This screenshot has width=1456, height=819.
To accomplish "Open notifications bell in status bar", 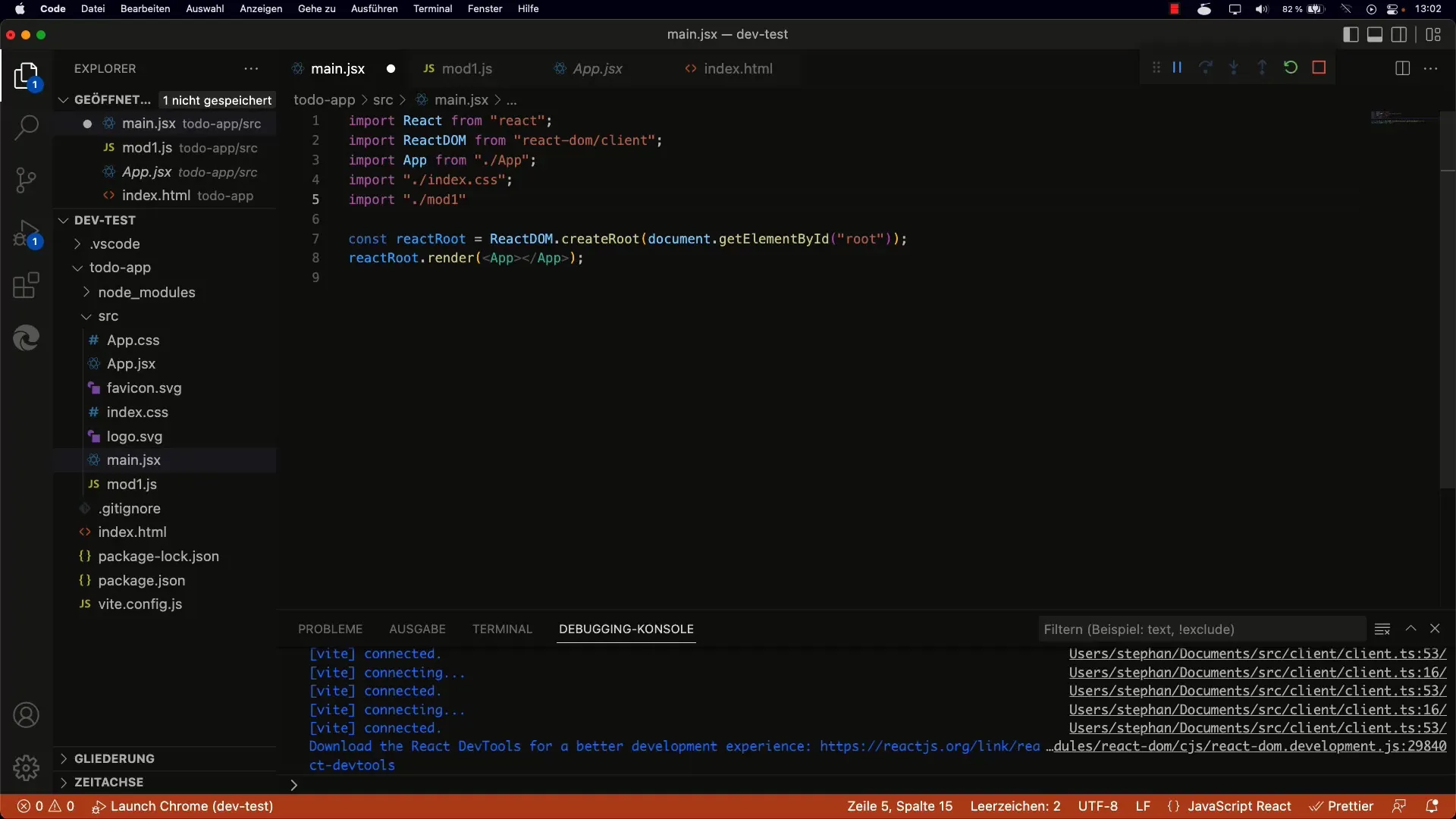I will point(1432,806).
